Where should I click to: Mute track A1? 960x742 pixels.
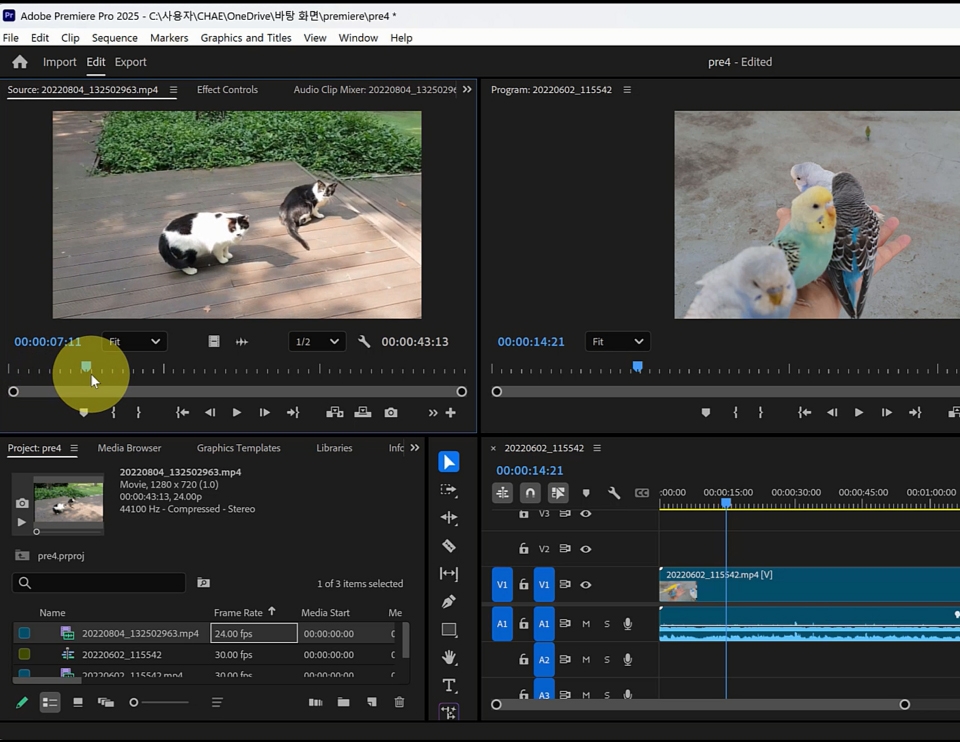586,624
